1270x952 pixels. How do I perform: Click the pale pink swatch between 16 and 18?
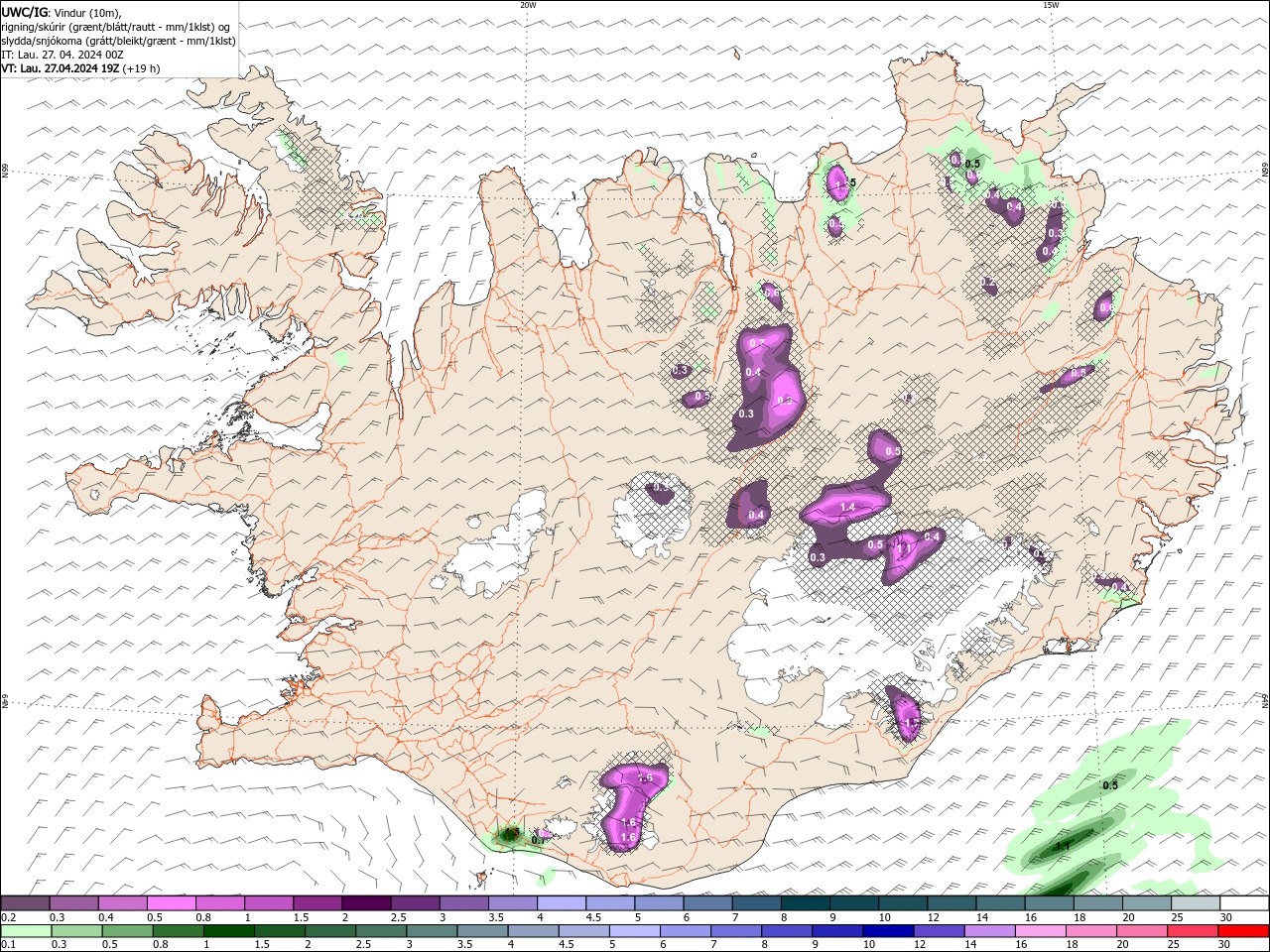[x=1041, y=931]
